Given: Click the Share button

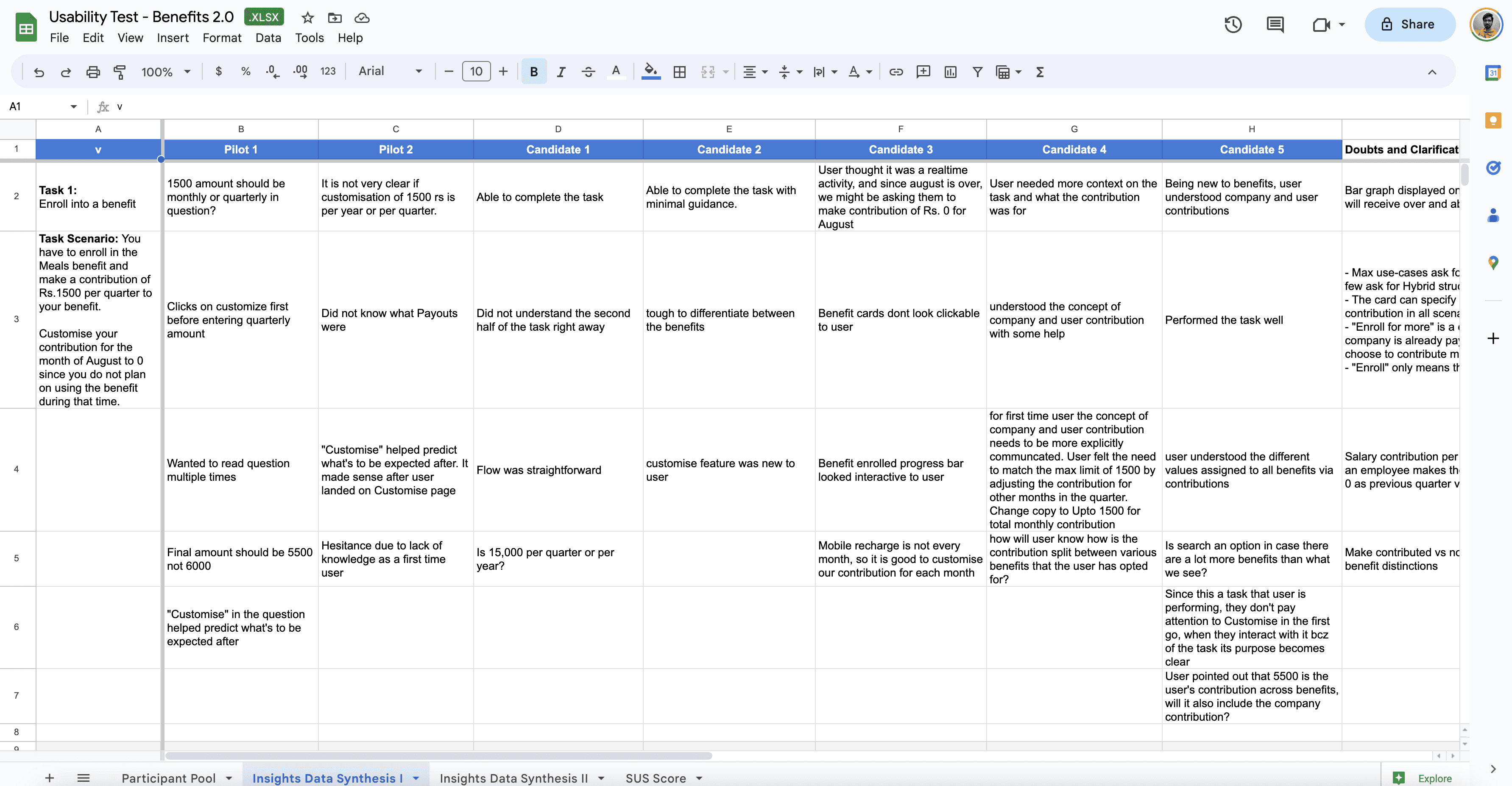Looking at the screenshot, I should [x=1409, y=25].
